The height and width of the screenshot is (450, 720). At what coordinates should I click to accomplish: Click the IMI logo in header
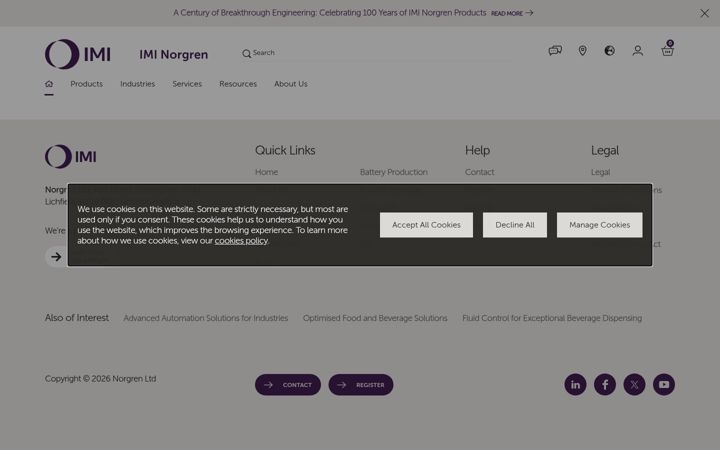78,54
